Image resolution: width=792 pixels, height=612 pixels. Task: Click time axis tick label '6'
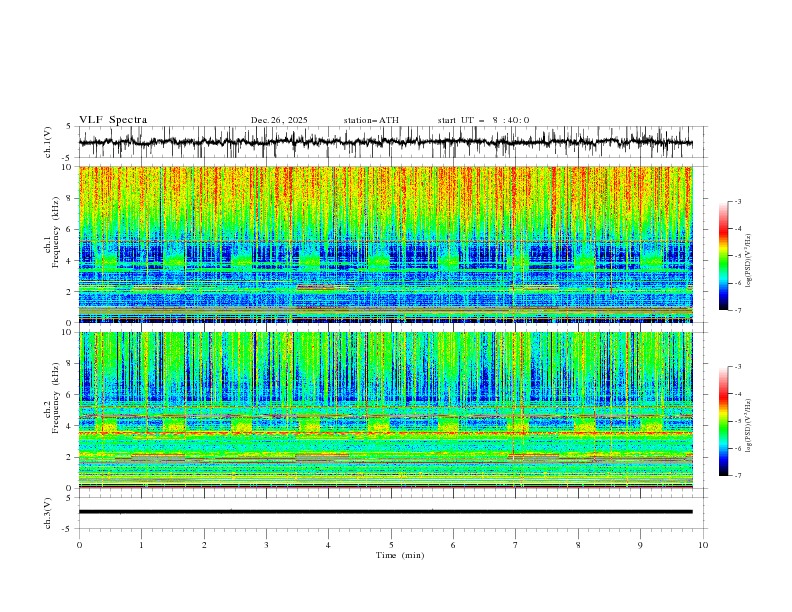(453, 545)
